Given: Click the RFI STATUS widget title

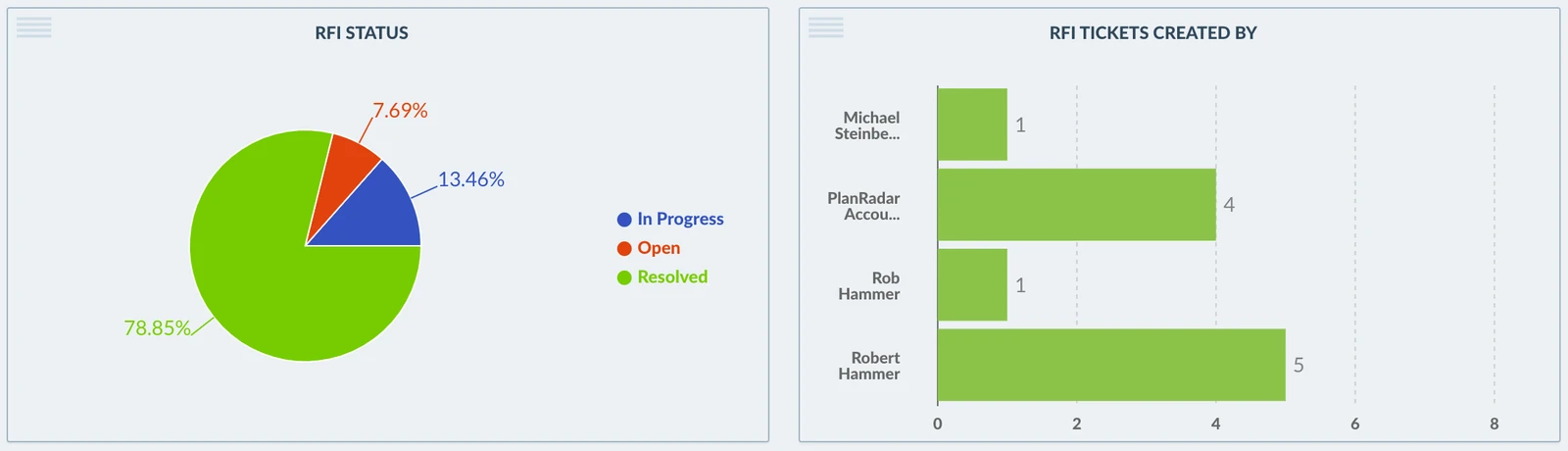Looking at the screenshot, I should pyautogui.click(x=362, y=32).
